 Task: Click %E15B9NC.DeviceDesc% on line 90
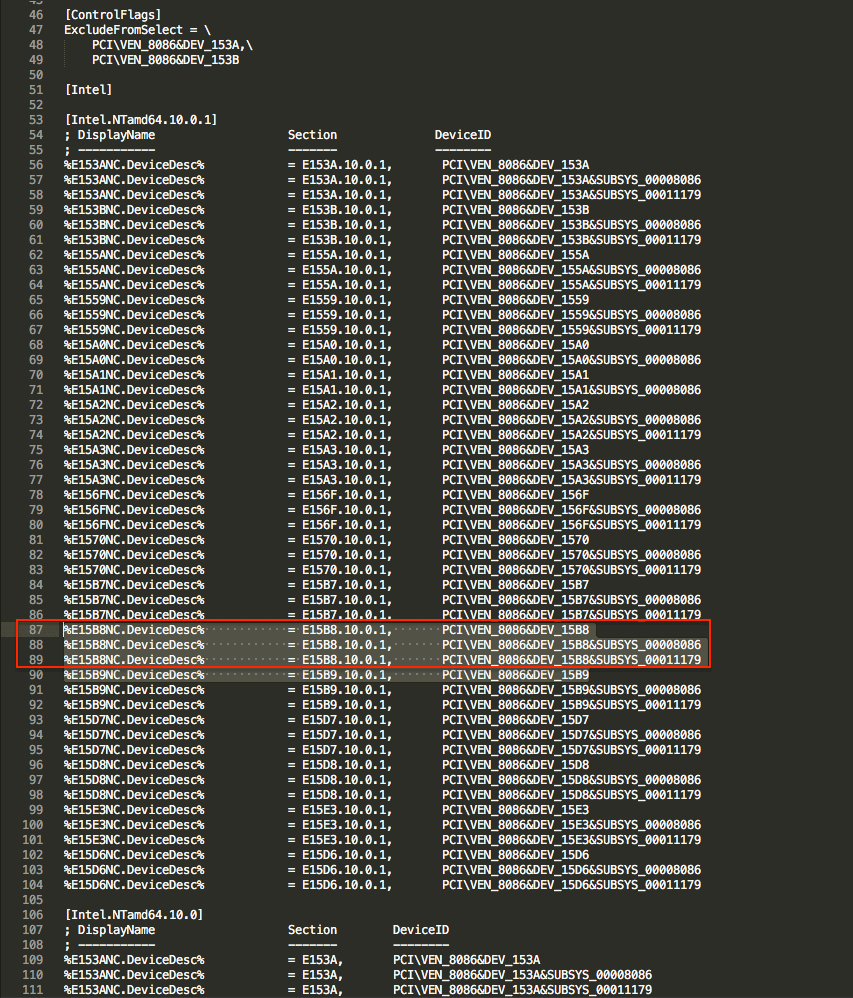coord(134,675)
